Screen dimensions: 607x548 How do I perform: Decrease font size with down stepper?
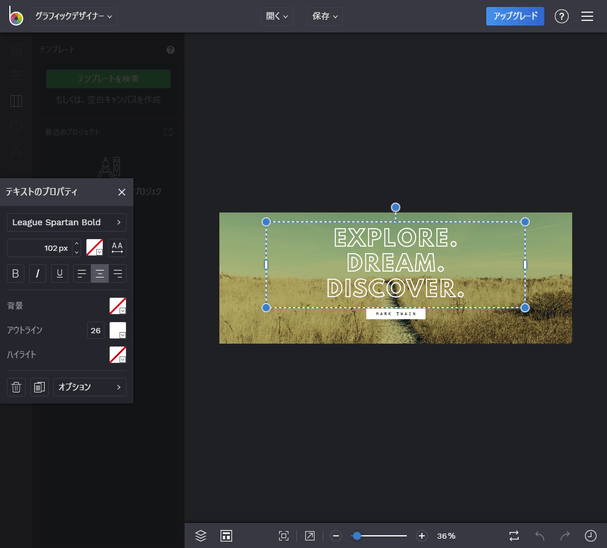click(x=77, y=252)
